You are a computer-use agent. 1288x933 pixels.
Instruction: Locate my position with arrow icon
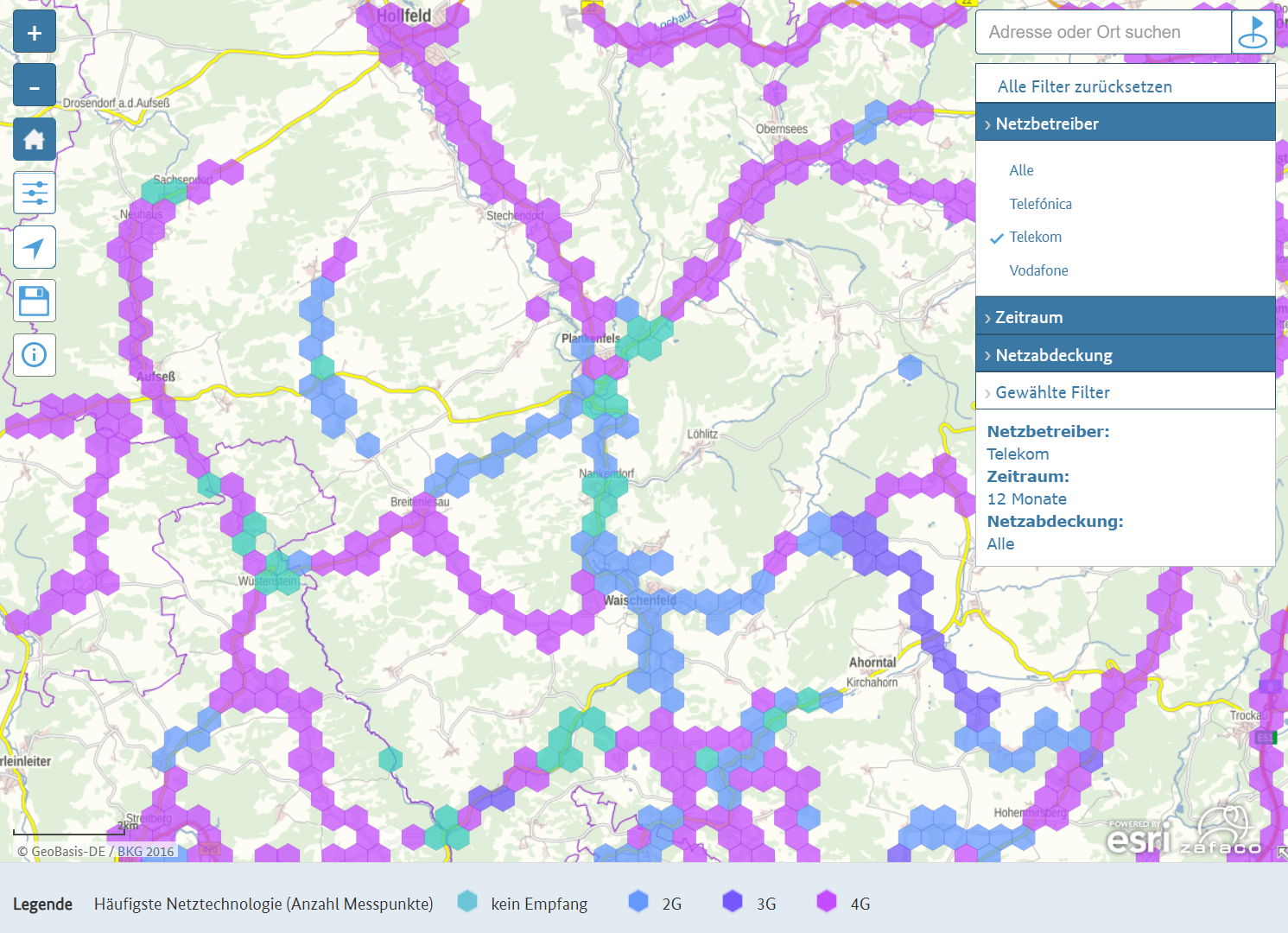coord(35,248)
